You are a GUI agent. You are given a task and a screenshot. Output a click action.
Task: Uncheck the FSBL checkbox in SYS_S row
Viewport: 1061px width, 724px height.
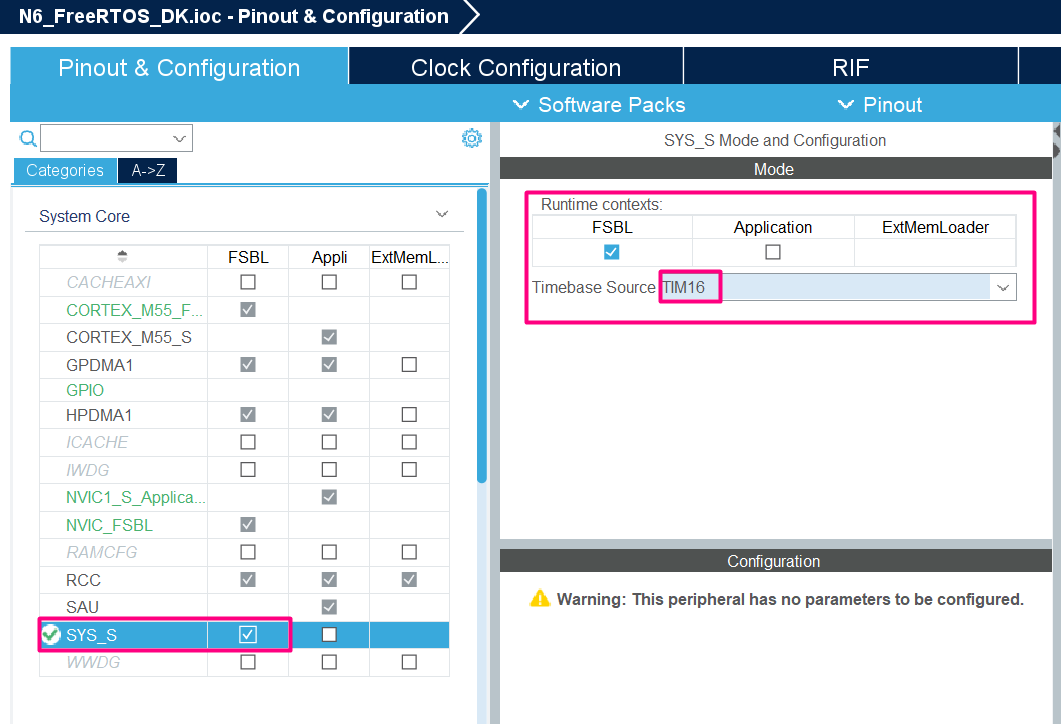pos(247,634)
